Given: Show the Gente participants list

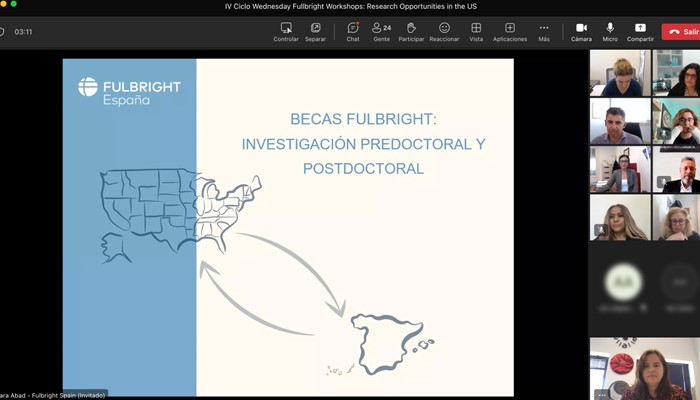Looking at the screenshot, I should (x=381, y=32).
